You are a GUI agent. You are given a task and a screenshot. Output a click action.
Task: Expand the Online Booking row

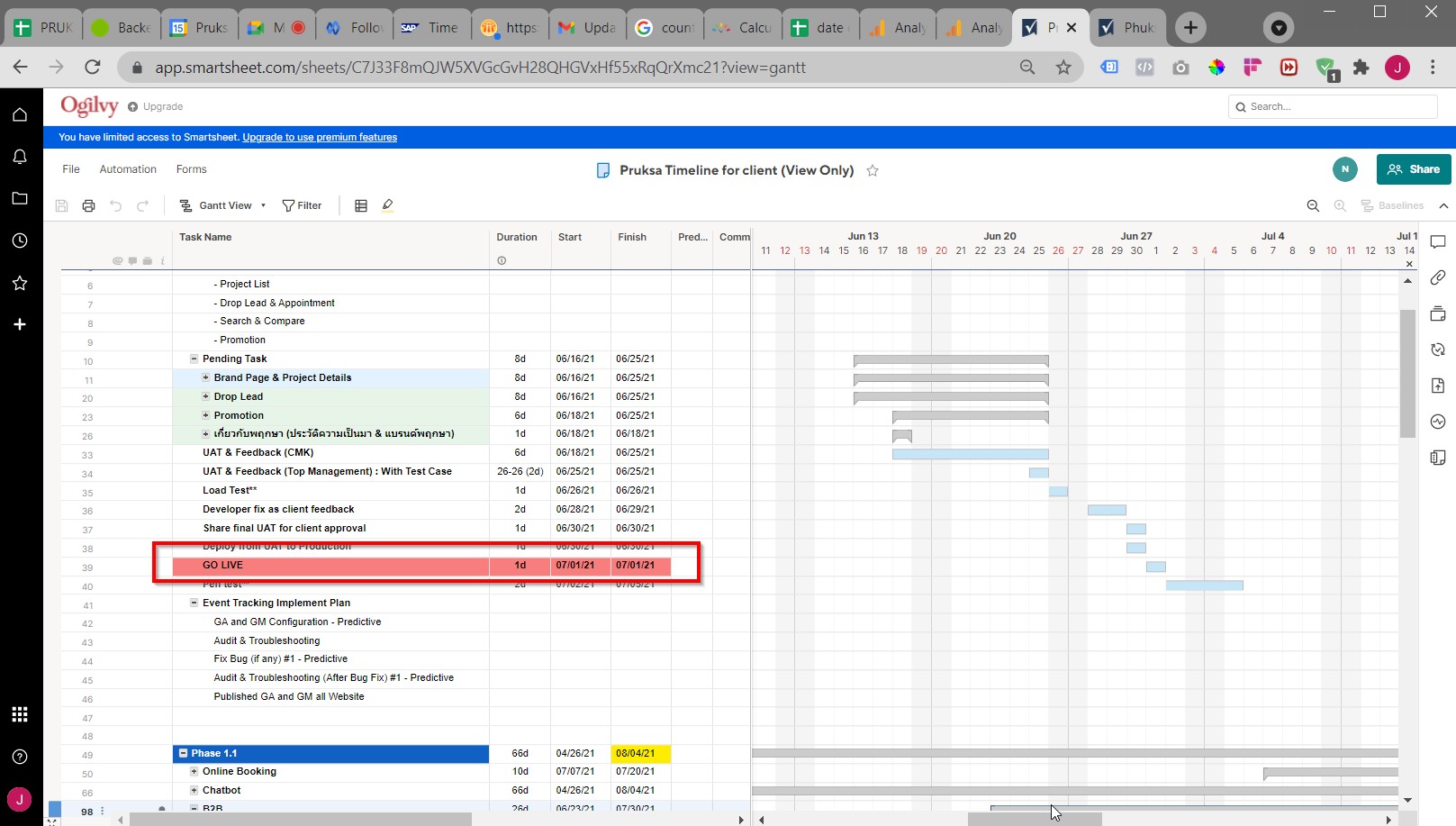pos(194,771)
